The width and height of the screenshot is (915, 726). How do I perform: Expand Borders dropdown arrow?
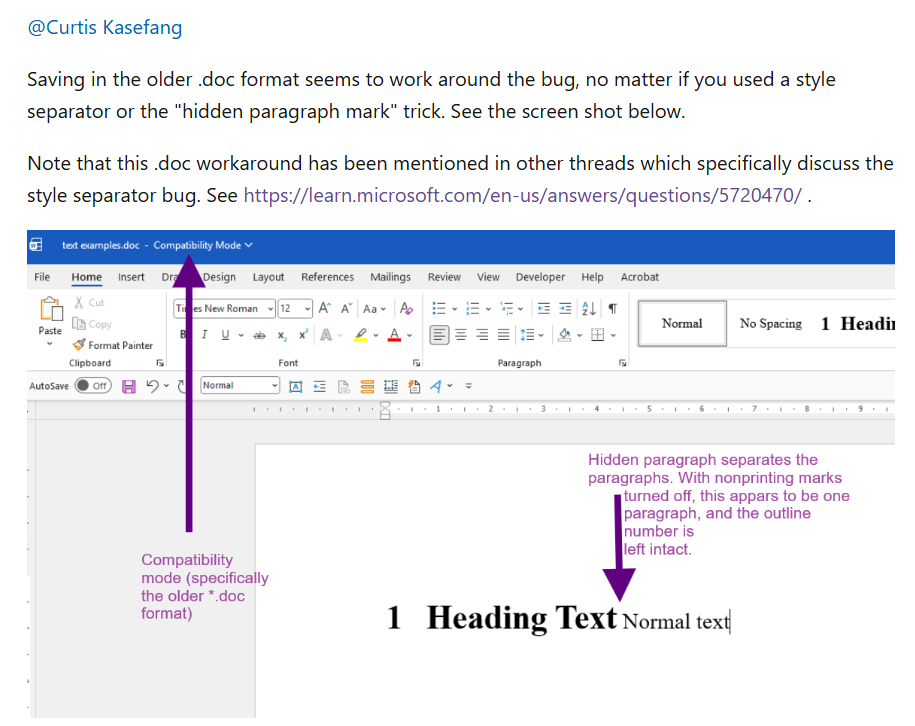coord(613,335)
